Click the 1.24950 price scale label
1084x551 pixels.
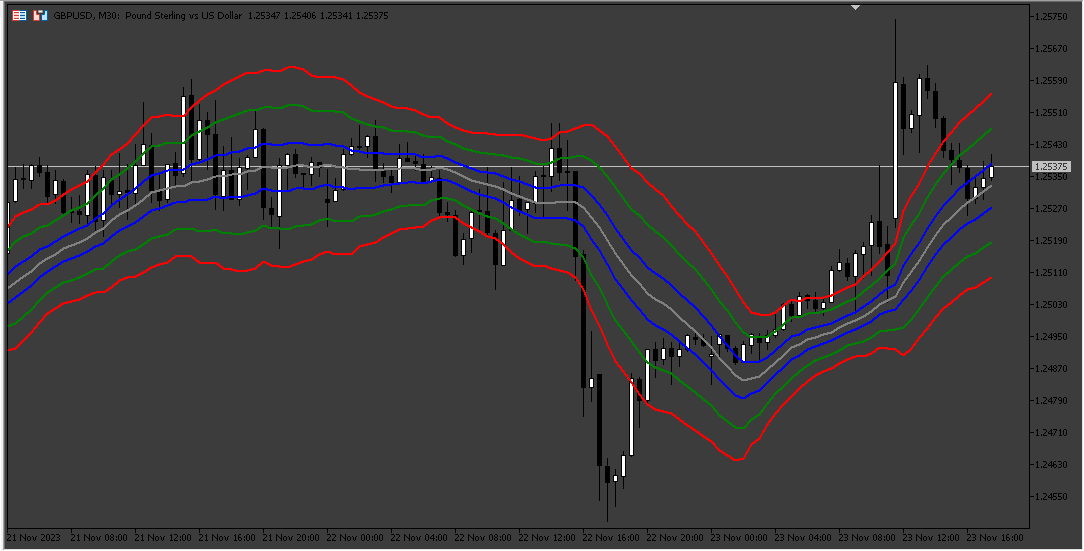[x=1051, y=337]
